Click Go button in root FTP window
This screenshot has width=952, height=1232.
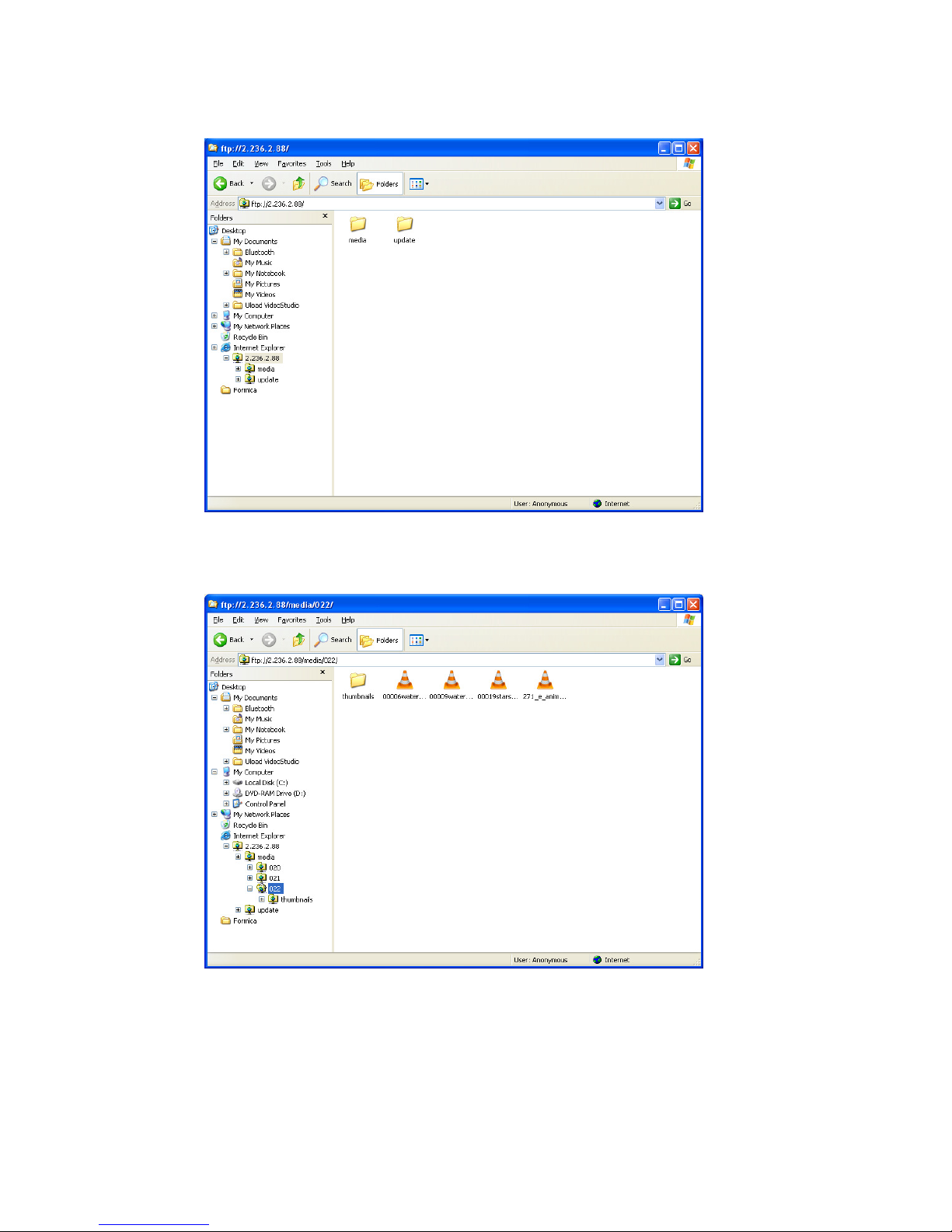[681, 204]
